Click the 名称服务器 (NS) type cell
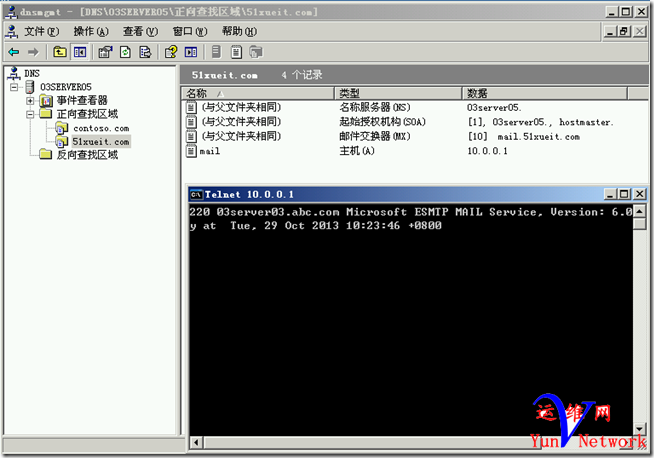654x458 pixels. [375, 108]
